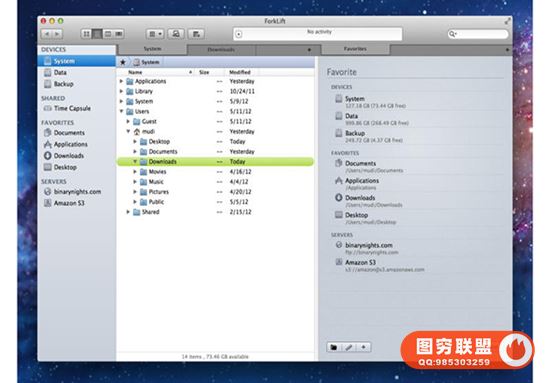Select the Music folder row
Screen dimensions: 550x383
click(x=215, y=182)
